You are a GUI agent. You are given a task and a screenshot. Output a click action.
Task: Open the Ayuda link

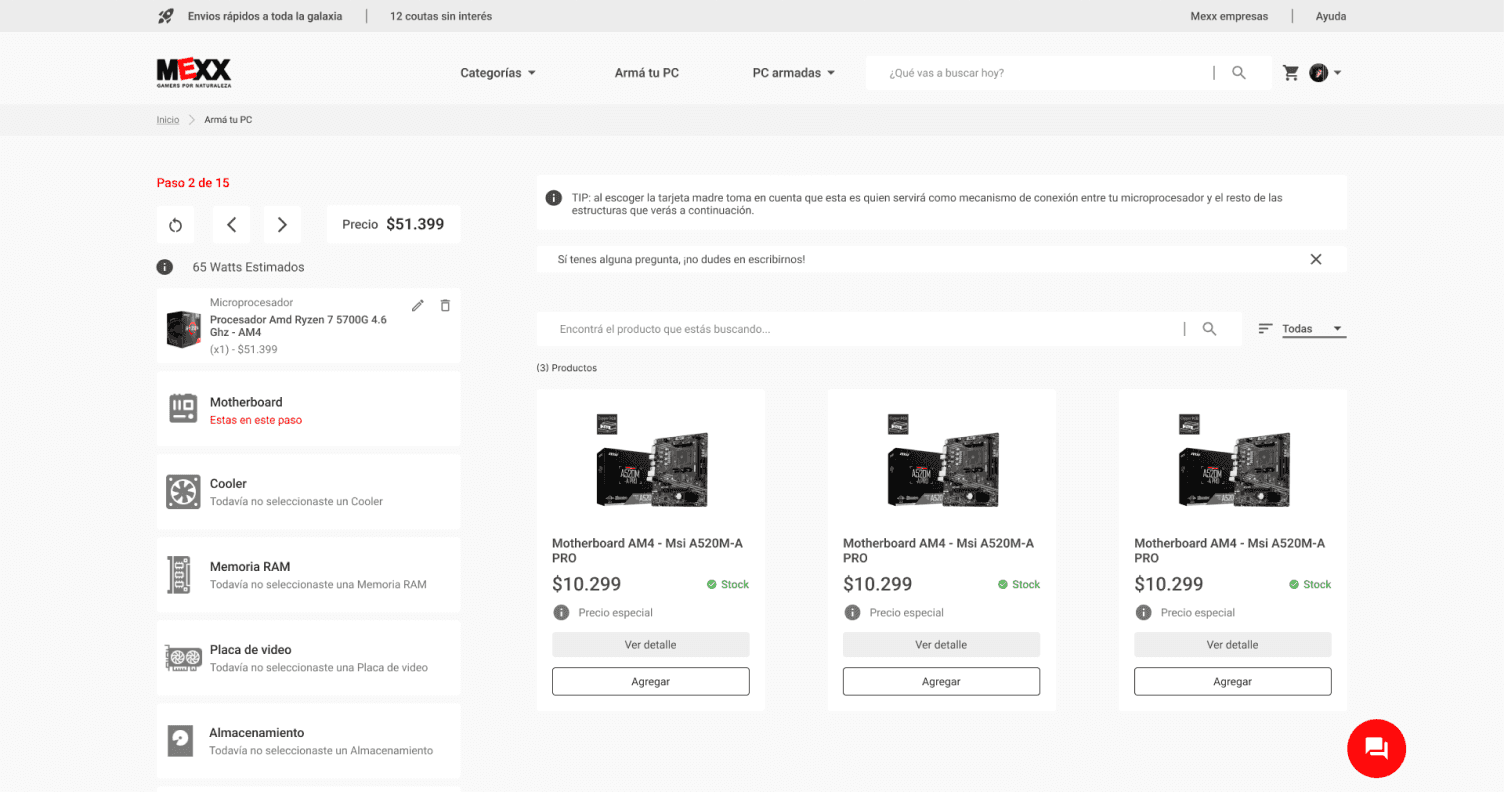(x=1331, y=16)
